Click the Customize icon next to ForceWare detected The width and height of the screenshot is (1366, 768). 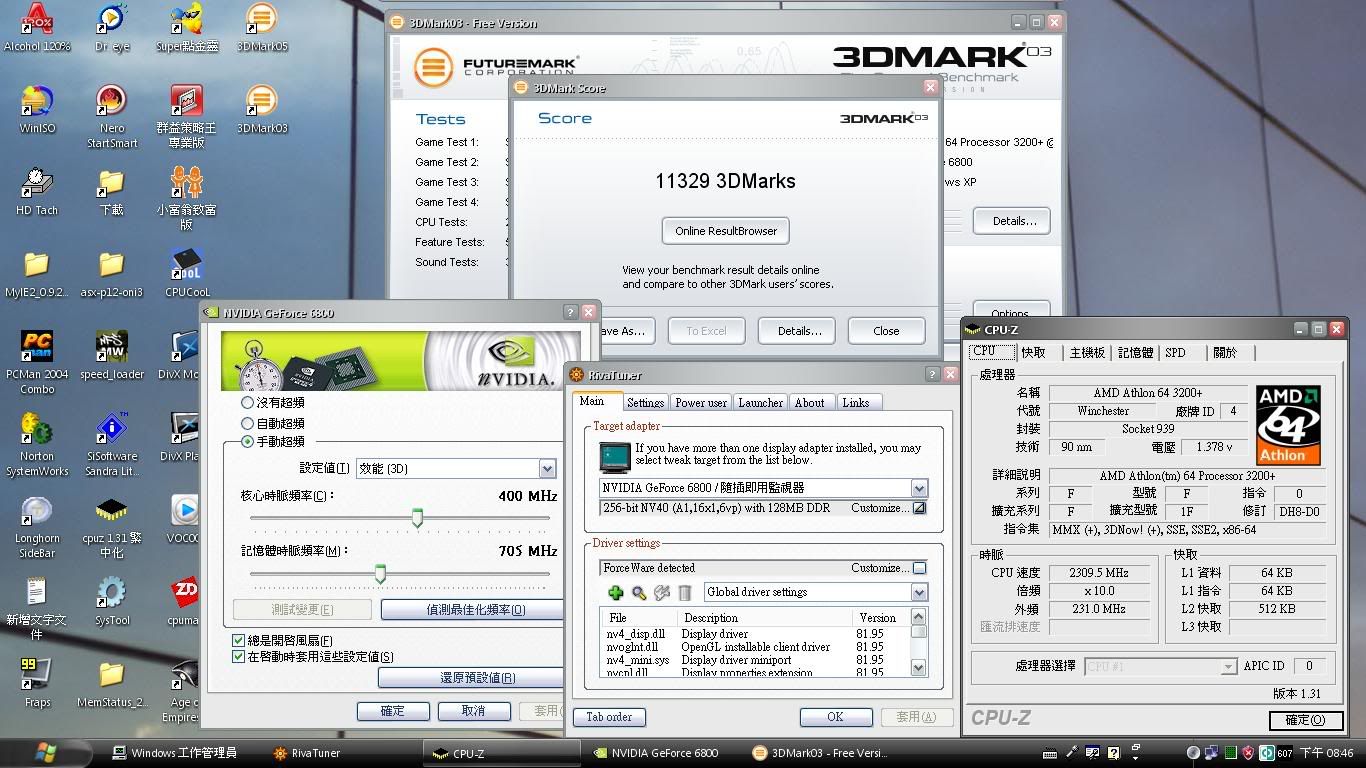pos(919,568)
